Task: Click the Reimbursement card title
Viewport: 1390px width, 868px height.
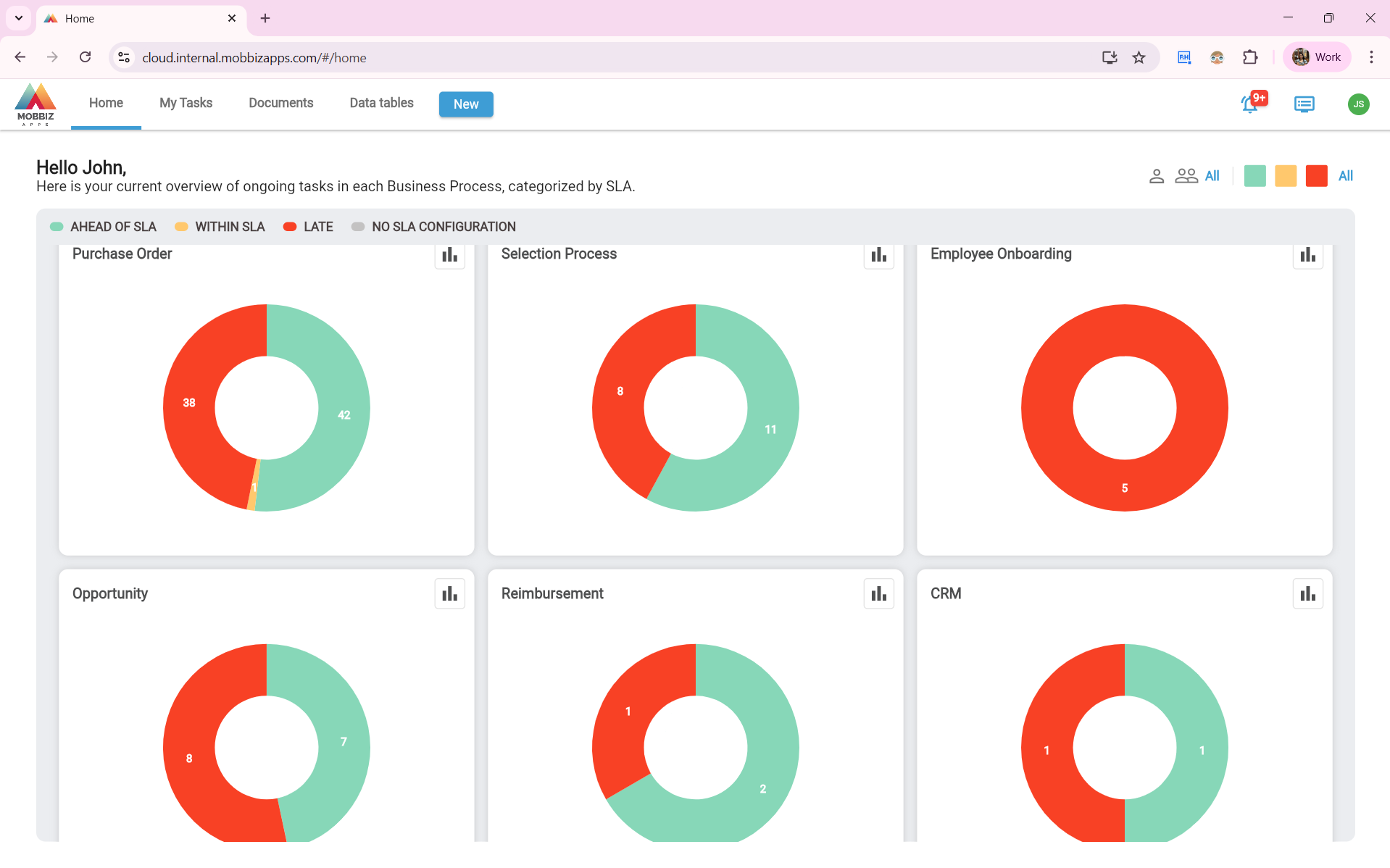Action: (x=552, y=594)
